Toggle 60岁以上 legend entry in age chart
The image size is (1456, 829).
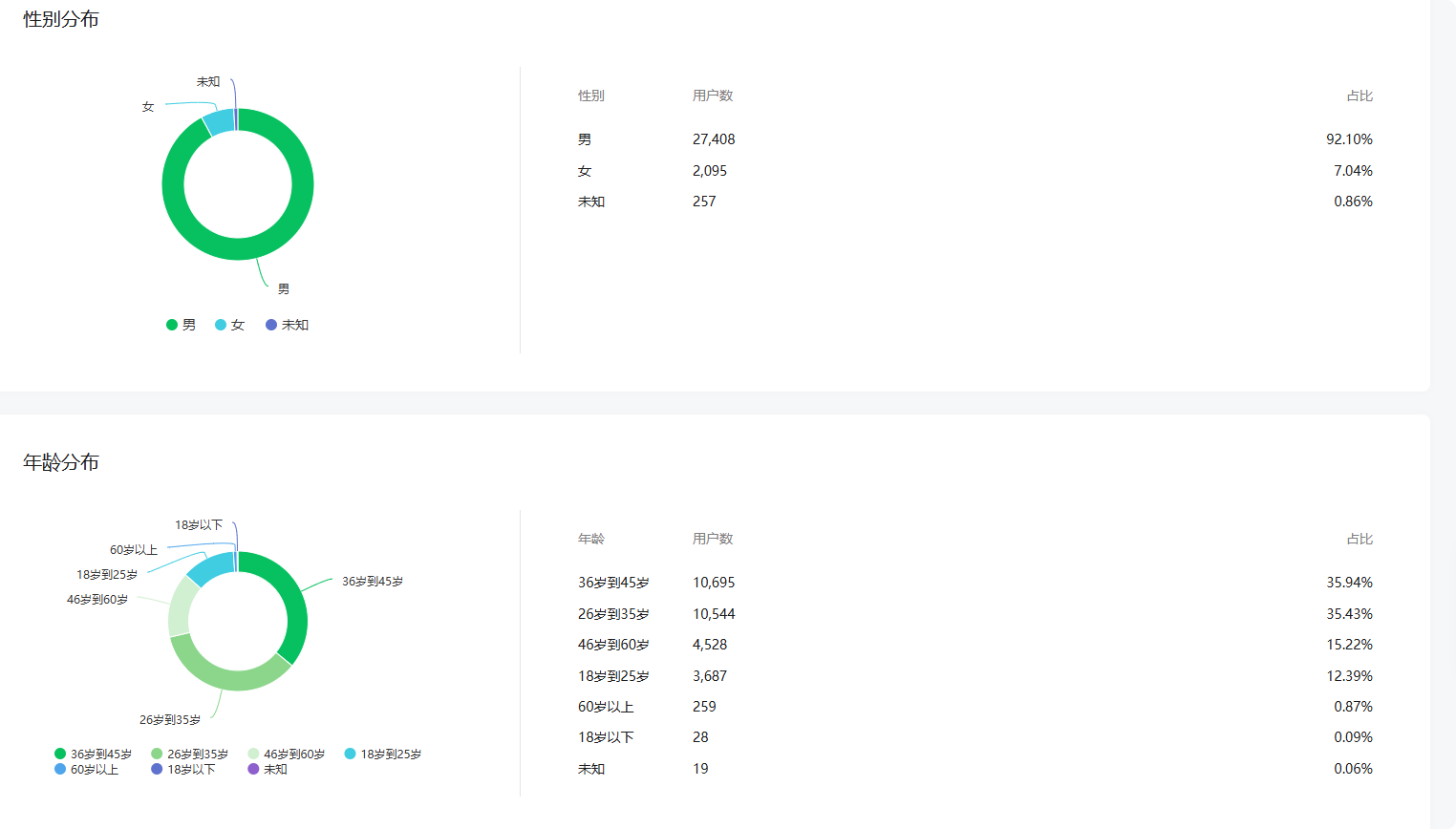(x=87, y=770)
